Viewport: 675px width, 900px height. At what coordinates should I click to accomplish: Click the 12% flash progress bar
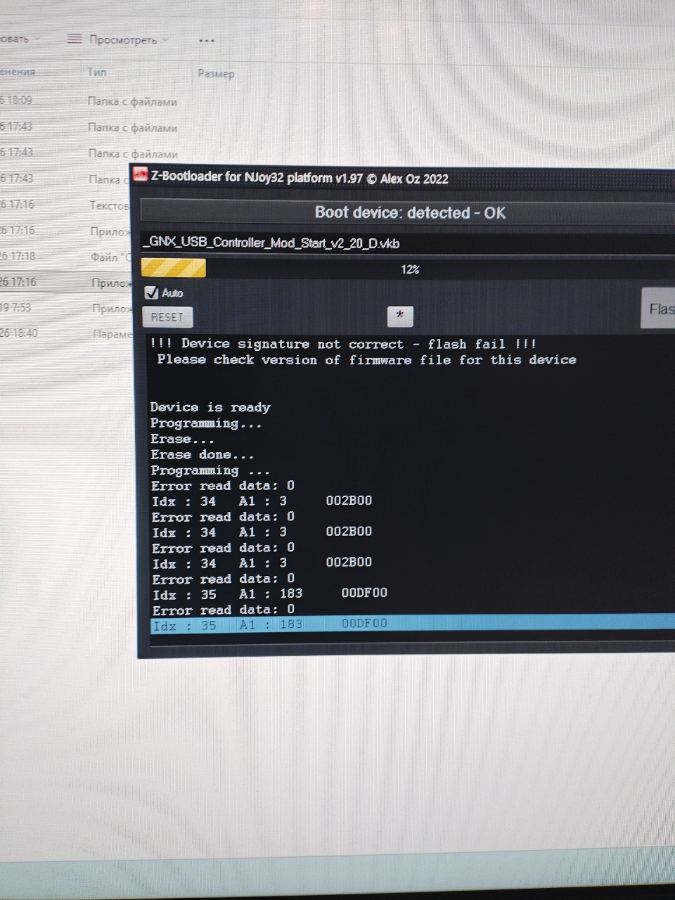[x=408, y=269]
